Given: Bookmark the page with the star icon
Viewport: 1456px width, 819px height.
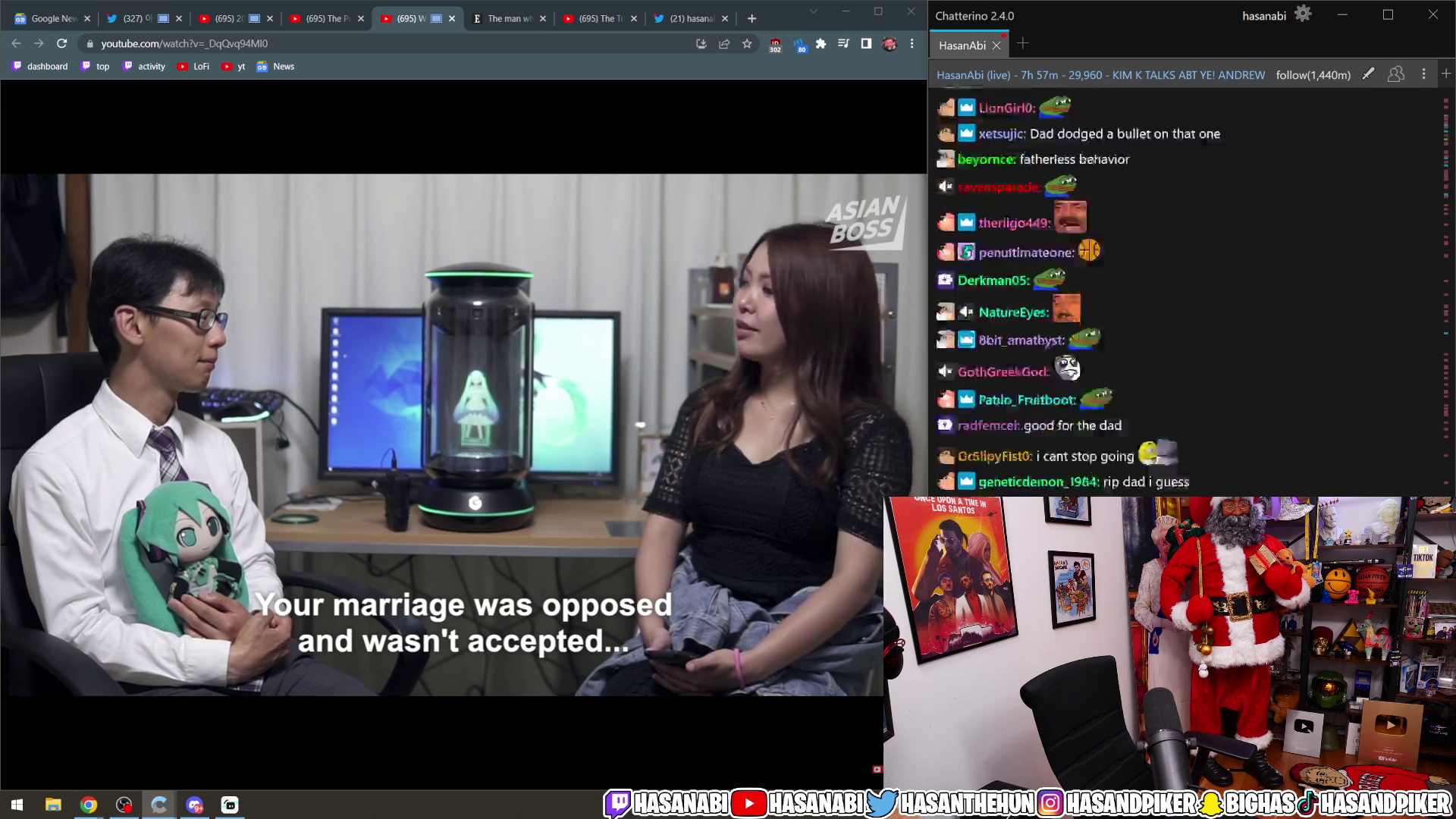Looking at the screenshot, I should pyautogui.click(x=746, y=44).
